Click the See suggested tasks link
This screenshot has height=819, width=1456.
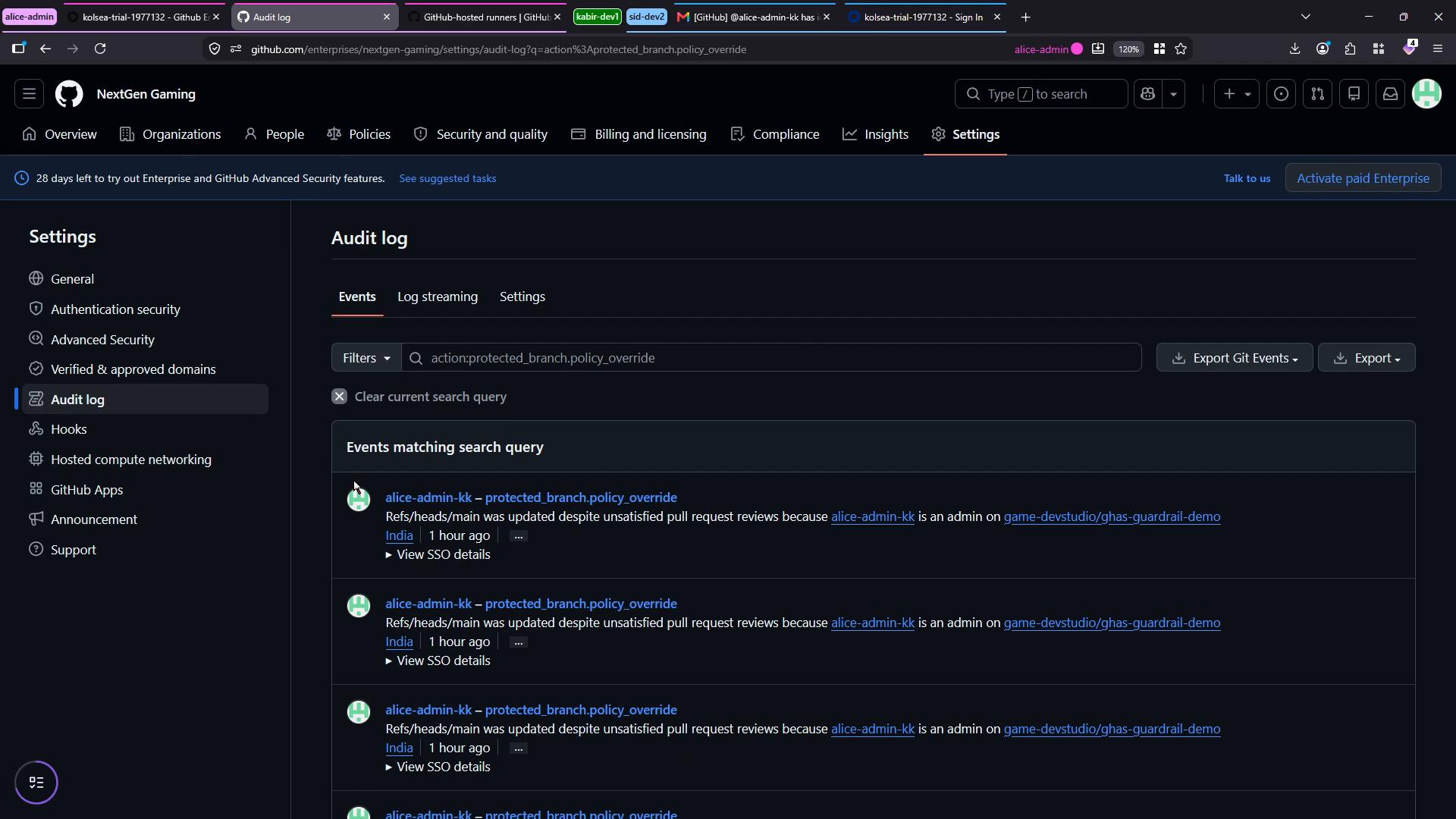447,178
